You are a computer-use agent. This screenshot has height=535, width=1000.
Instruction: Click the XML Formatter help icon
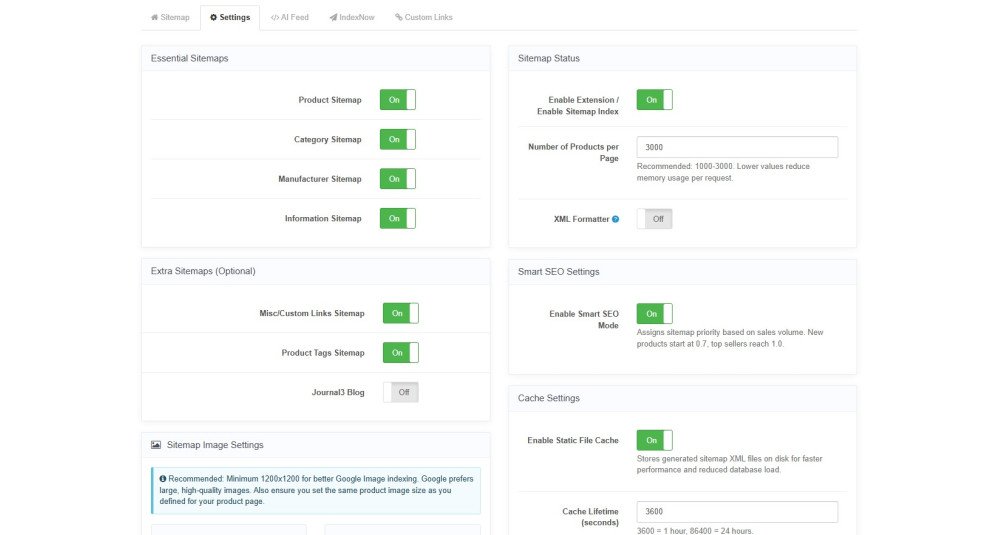tap(615, 219)
